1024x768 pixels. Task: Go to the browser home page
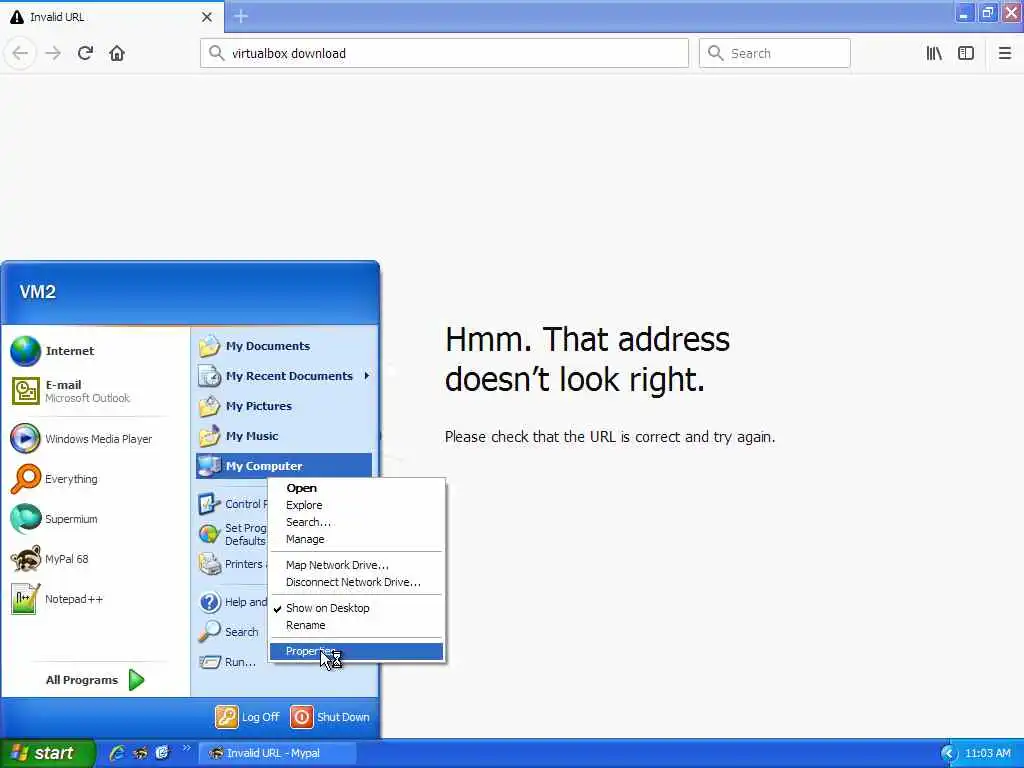click(117, 53)
